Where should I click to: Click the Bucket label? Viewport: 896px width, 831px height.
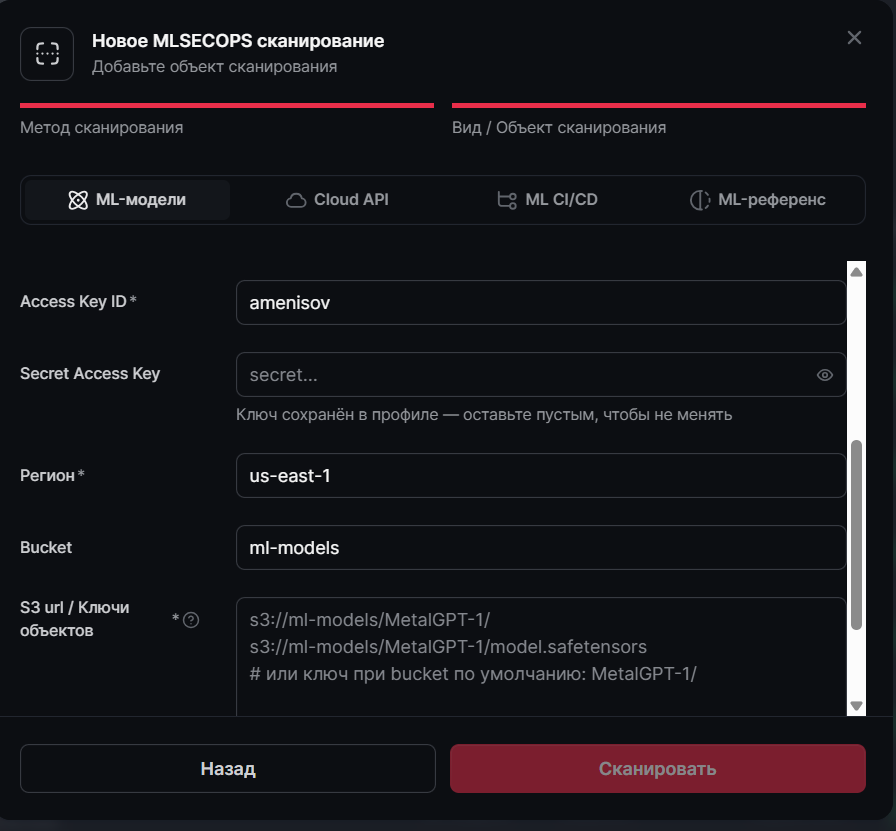46,547
